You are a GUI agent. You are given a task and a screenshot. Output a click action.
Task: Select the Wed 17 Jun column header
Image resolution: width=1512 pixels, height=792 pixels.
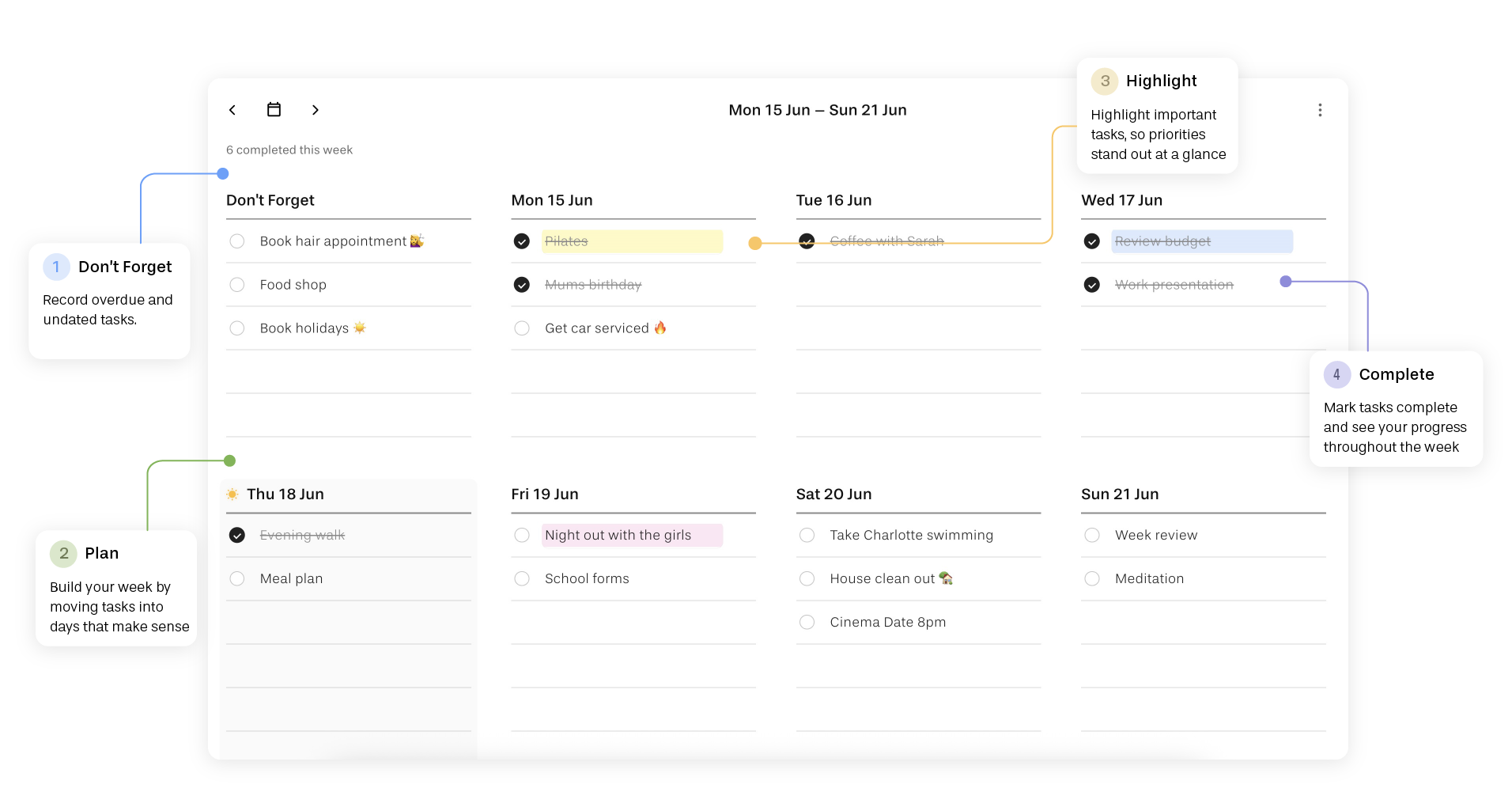coord(1122,200)
